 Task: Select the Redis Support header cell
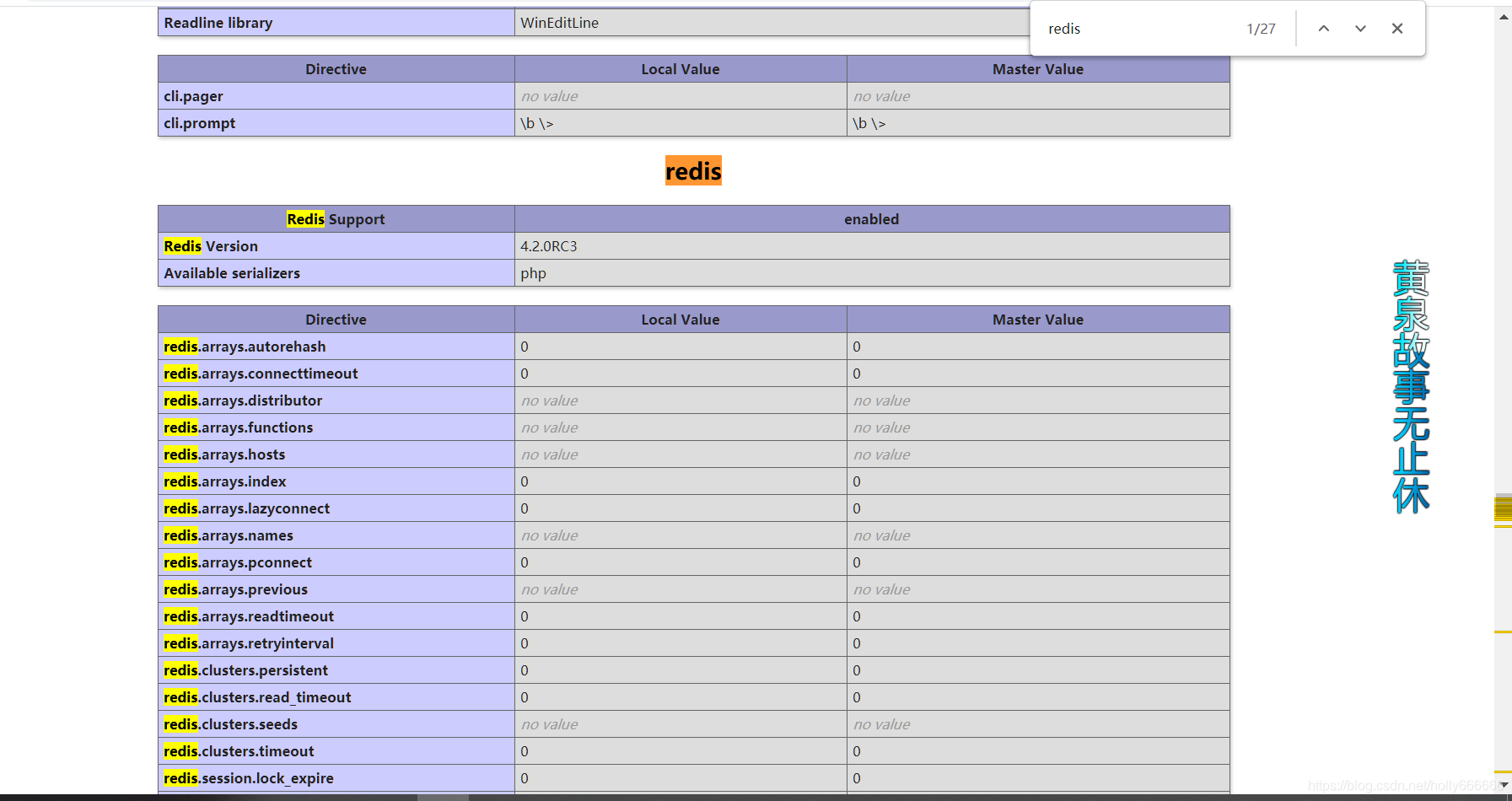tap(336, 219)
